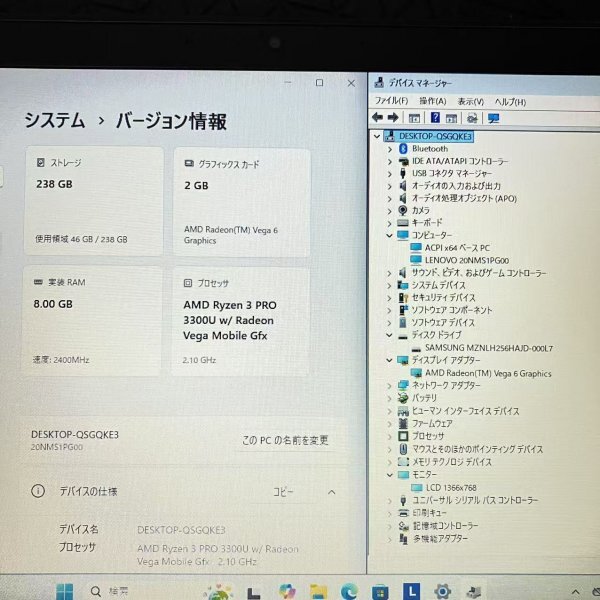Select LENOVO 20NMS1PG00 entry
The height and width of the screenshot is (600, 600).
pyautogui.click(x=467, y=261)
